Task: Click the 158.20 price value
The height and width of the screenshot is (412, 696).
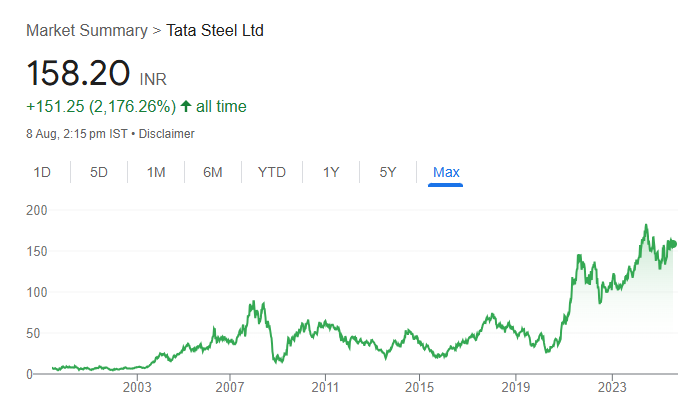Action: [78, 74]
